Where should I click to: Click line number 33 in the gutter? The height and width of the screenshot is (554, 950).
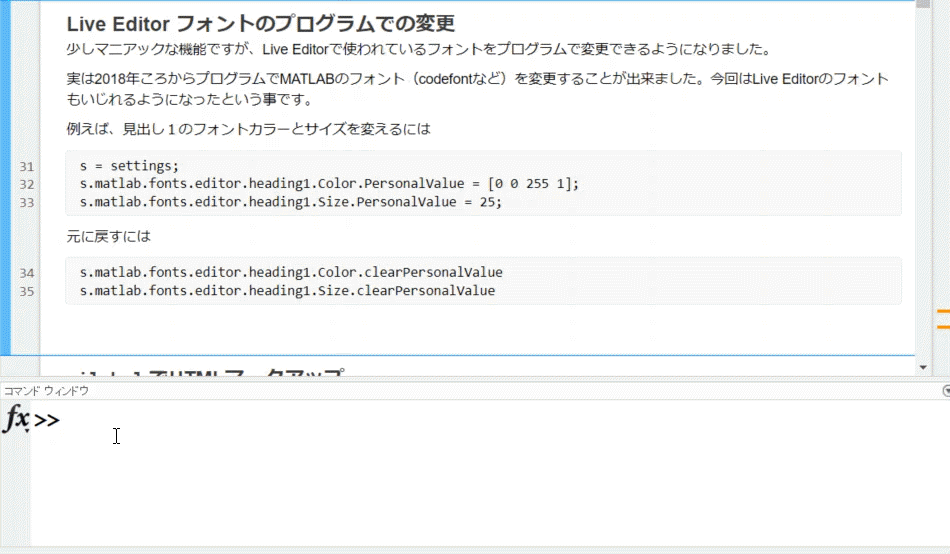27,202
